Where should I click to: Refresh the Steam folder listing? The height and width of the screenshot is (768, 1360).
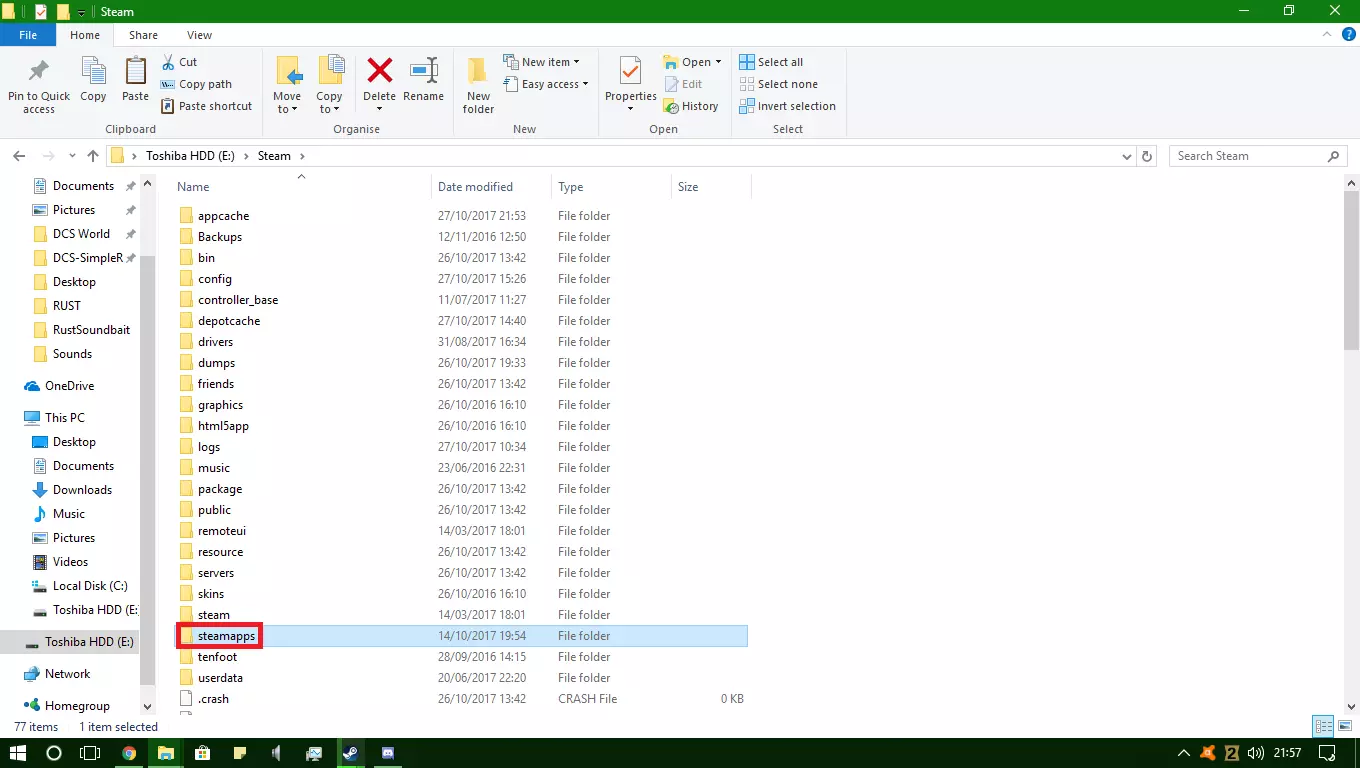tap(1148, 156)
